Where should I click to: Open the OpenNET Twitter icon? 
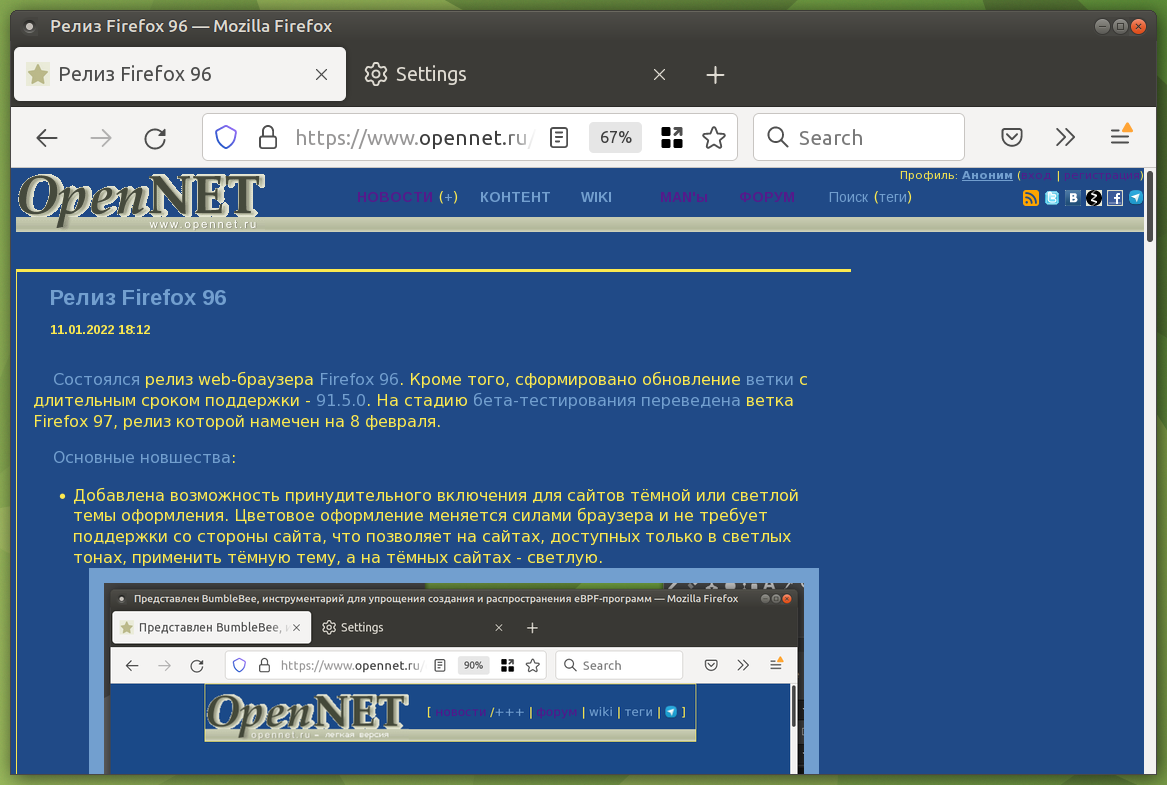click(x=1052, y=198)
